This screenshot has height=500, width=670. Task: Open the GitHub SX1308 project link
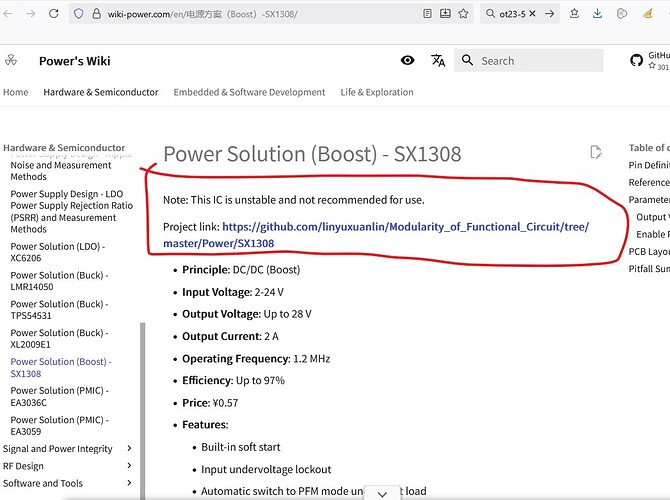405,235
